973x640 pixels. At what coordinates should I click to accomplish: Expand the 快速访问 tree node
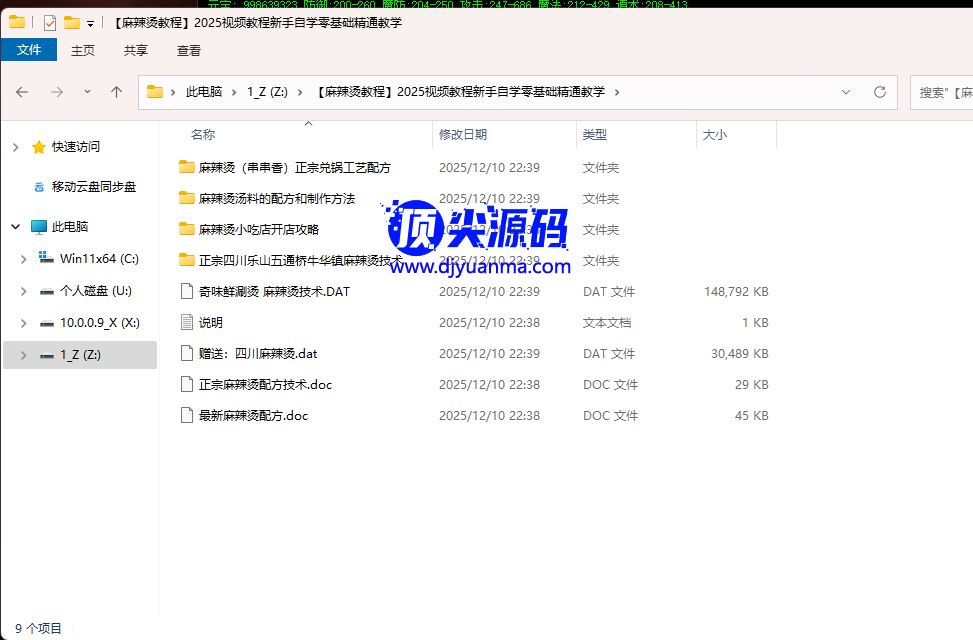15,147
